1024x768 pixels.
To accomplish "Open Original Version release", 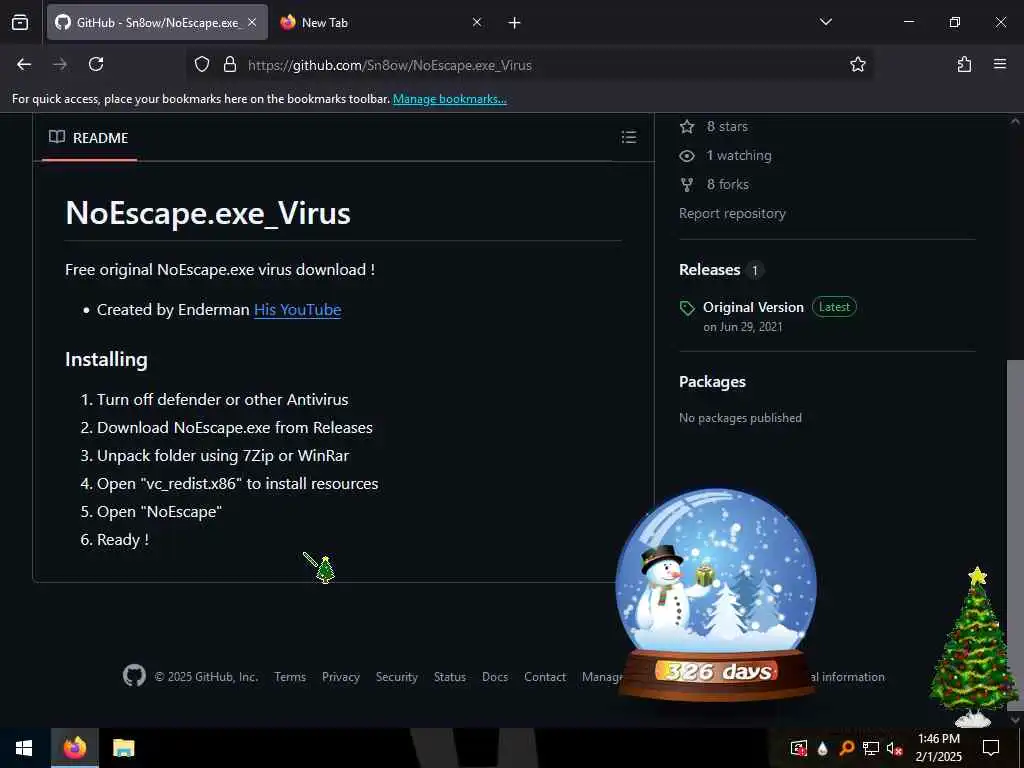I will point(753,307).
